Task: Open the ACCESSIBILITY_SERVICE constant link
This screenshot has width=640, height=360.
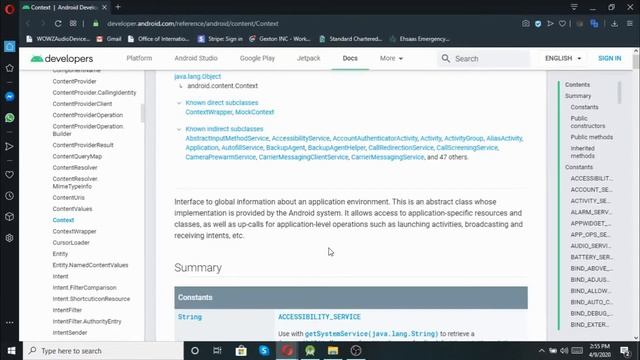Action: click(x=319, y=317)
